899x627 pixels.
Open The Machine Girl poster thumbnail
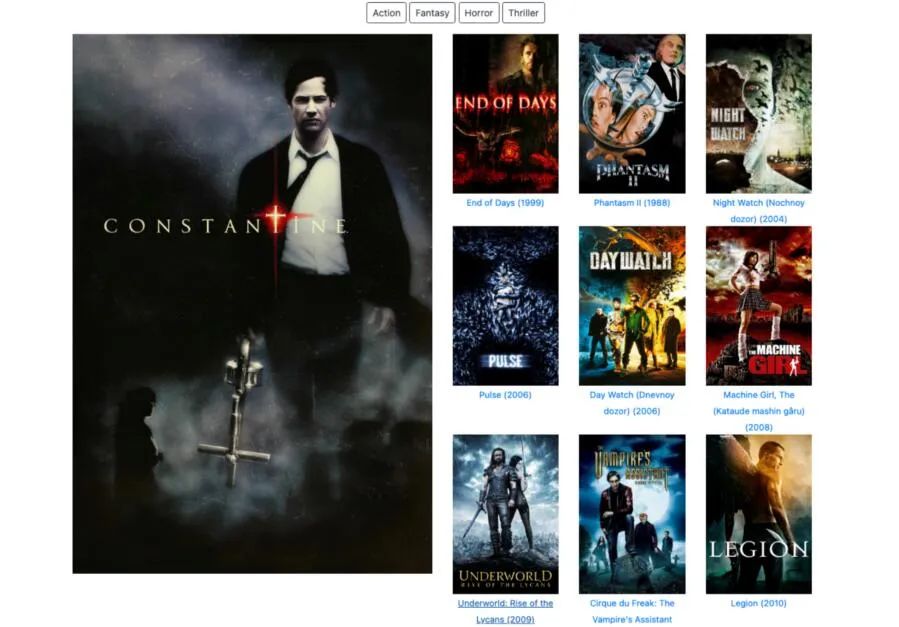coord(759,305)
